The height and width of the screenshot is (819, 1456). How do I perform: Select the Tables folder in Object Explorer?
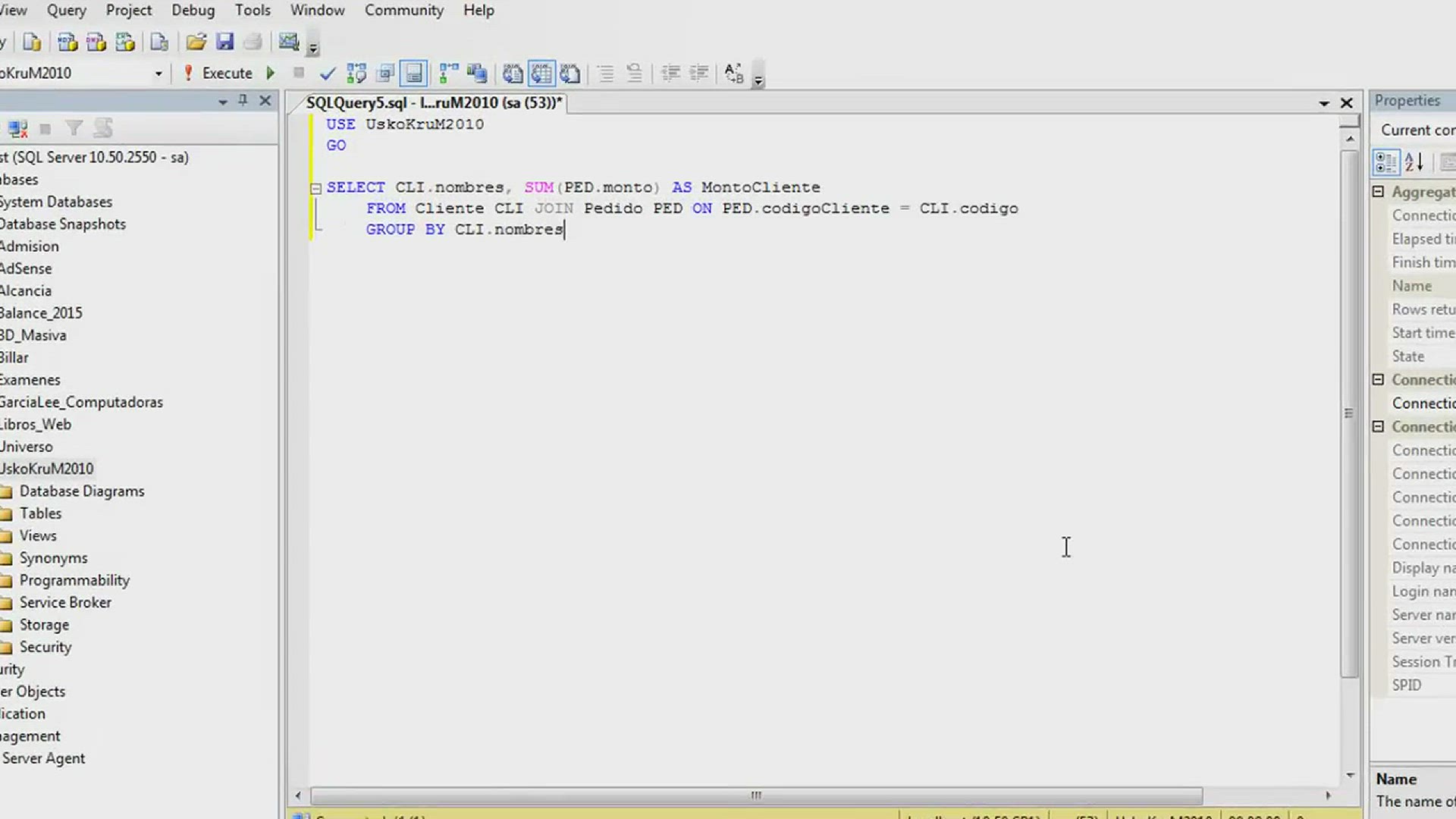(x=40, y=513)
